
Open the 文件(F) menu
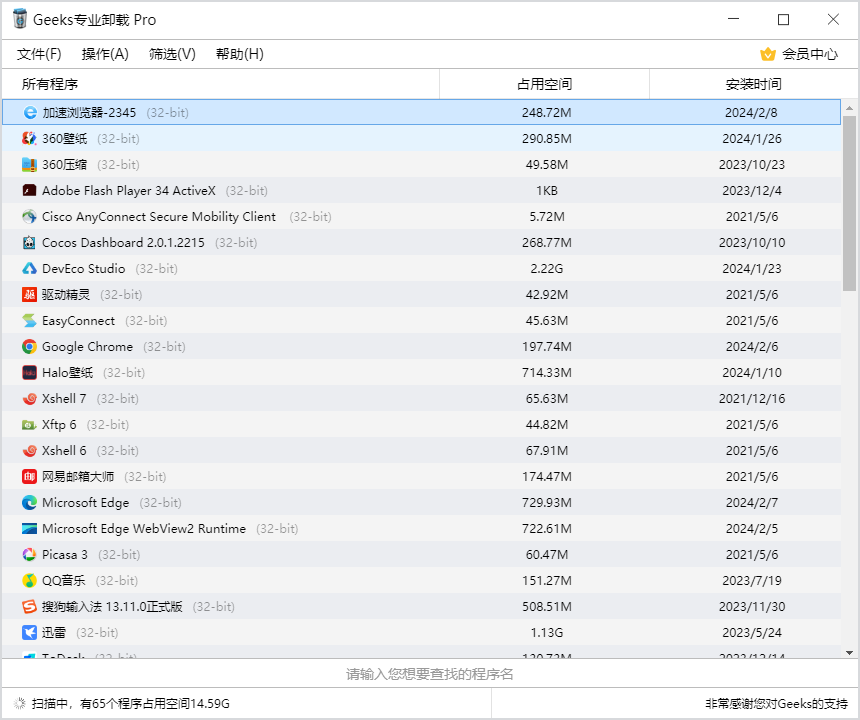(x=39, y=54)
